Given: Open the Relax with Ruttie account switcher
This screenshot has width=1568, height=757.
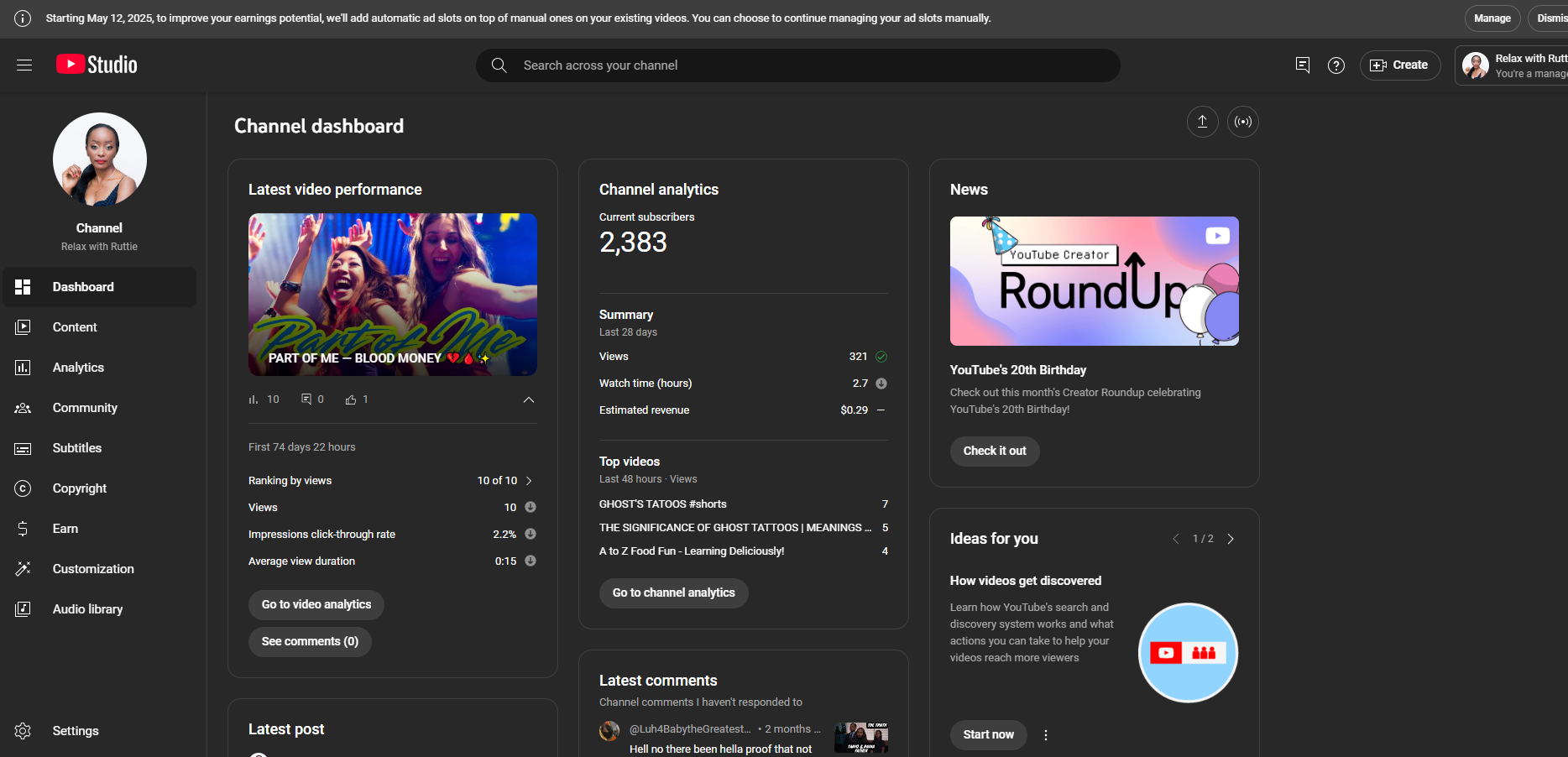Looking at the screenshot, I should tap(1512, 65).
